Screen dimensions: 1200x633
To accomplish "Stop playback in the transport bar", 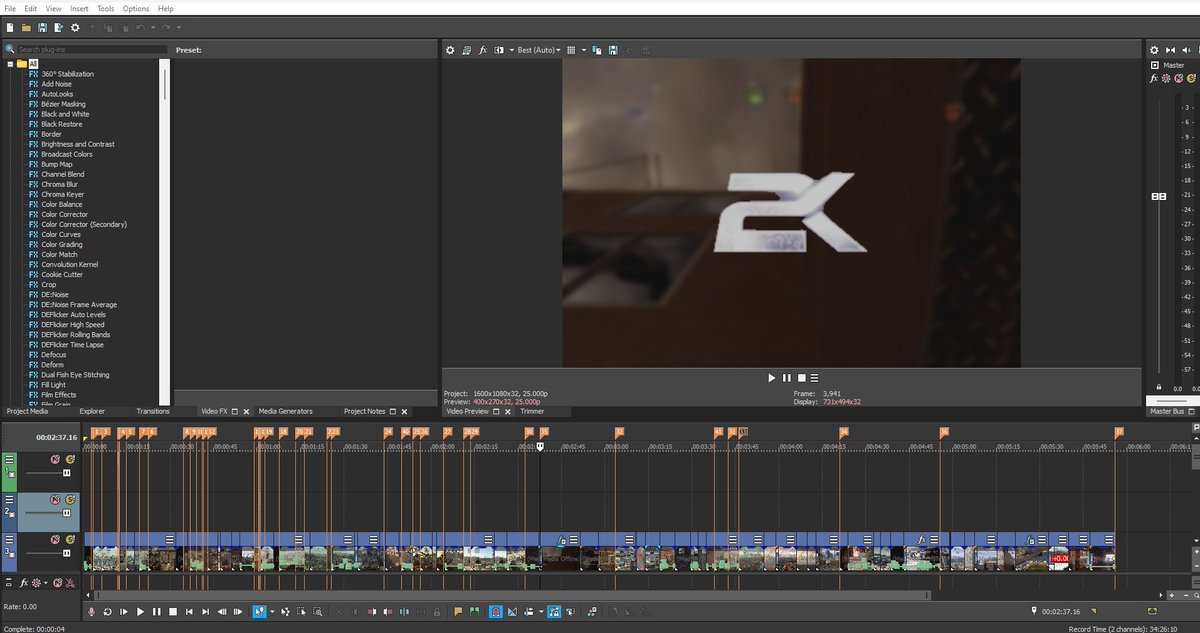I will point(173,611).
